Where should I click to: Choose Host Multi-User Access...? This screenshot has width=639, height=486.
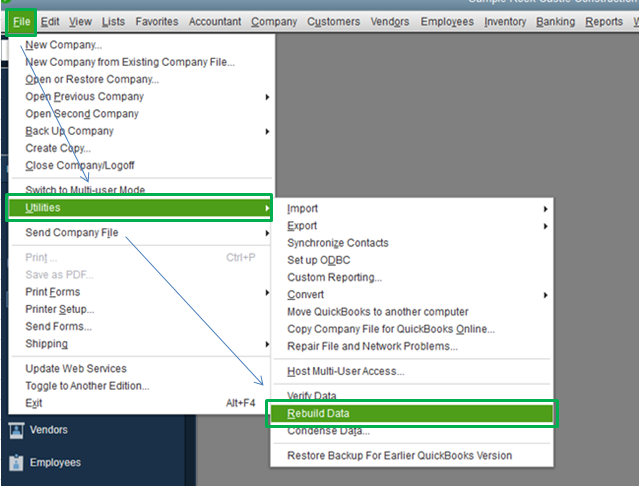pos(412,372)
